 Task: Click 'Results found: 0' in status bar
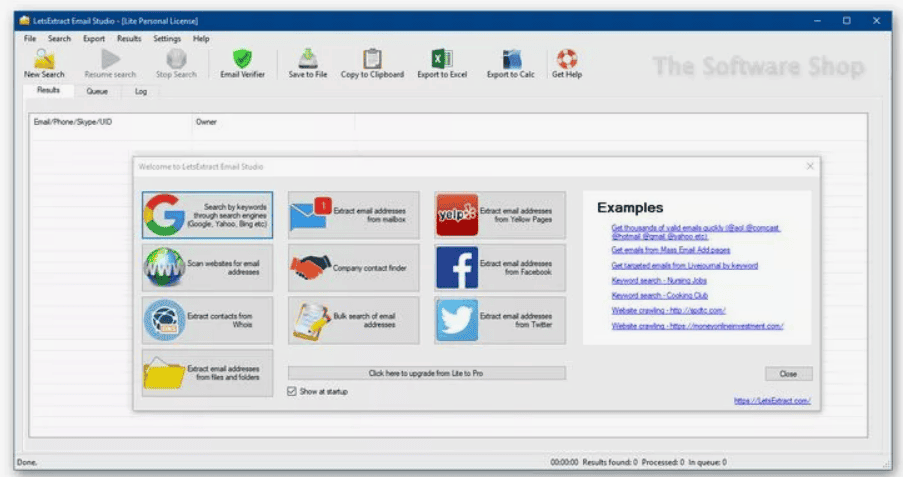point(610,462)
